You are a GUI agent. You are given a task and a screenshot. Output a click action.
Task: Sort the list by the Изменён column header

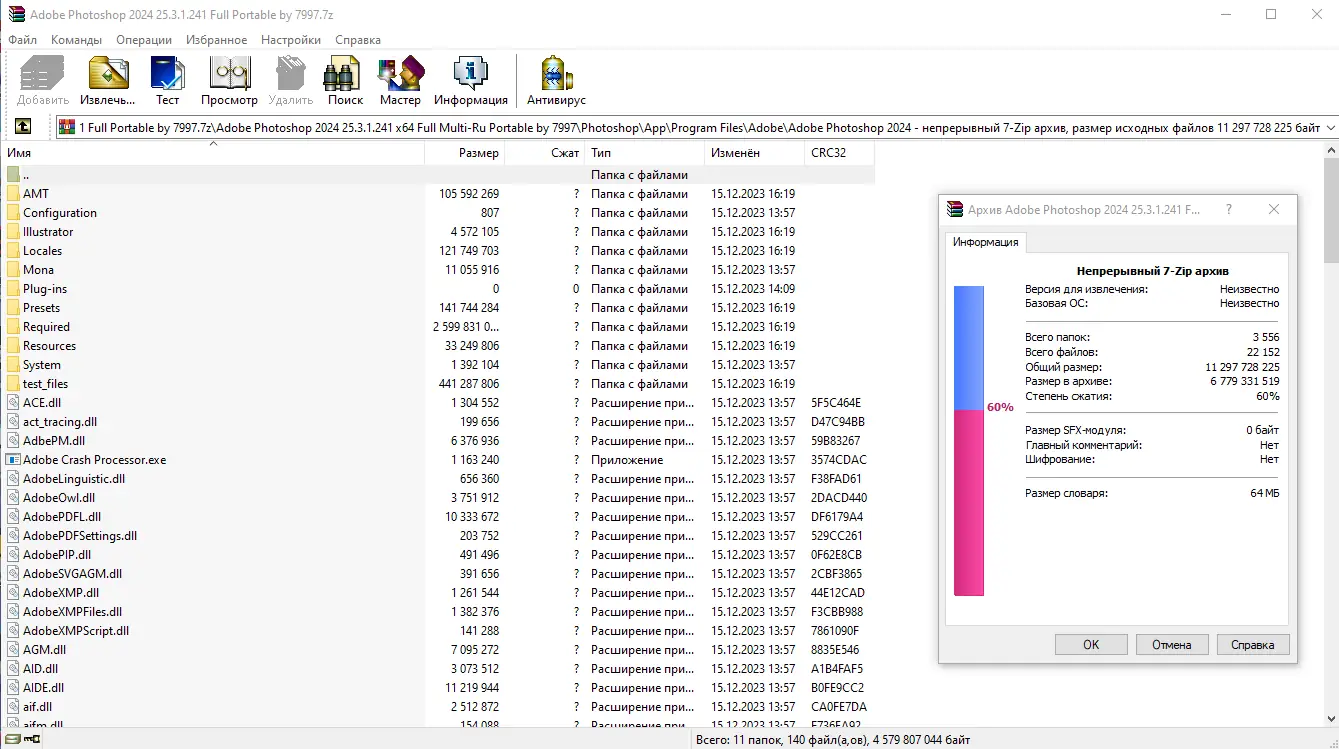coord(754,153)
